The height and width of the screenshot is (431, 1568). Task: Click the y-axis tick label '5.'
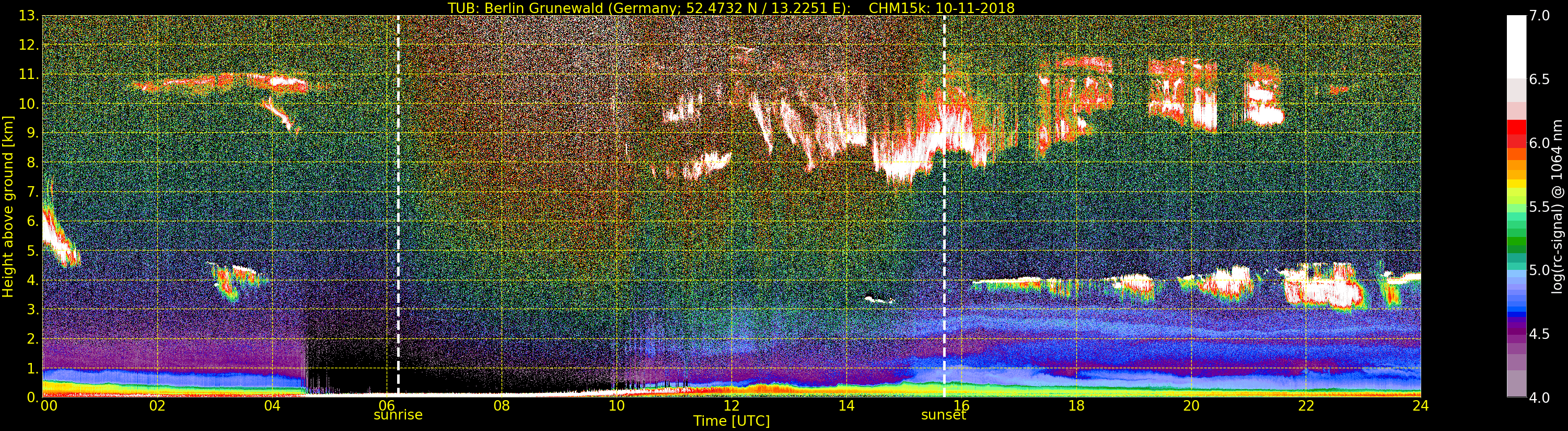[x=33, y=251]
